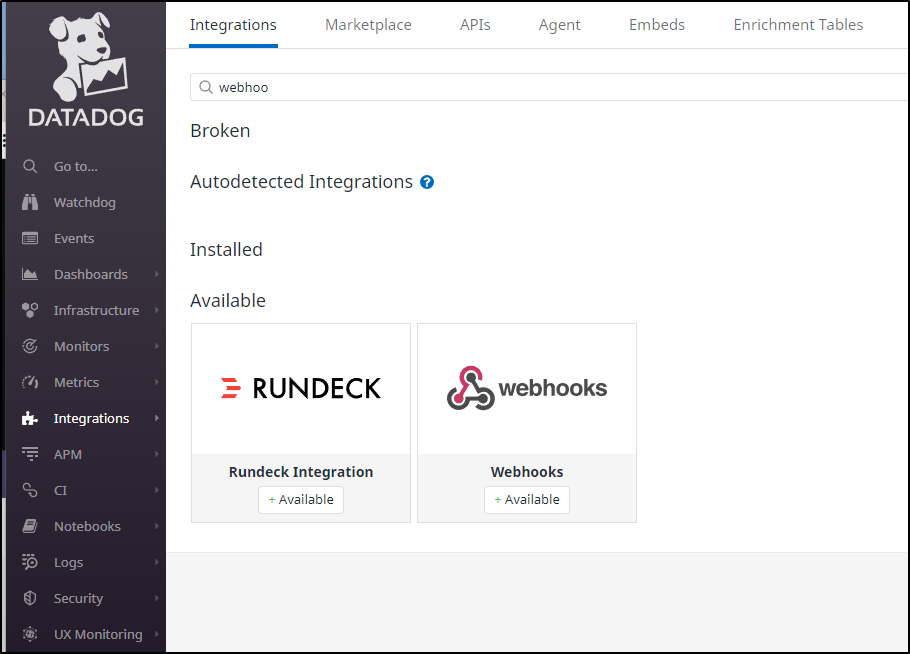
Task: Click the DATADOG wordmark text
Action: click(x=86, y=118)
